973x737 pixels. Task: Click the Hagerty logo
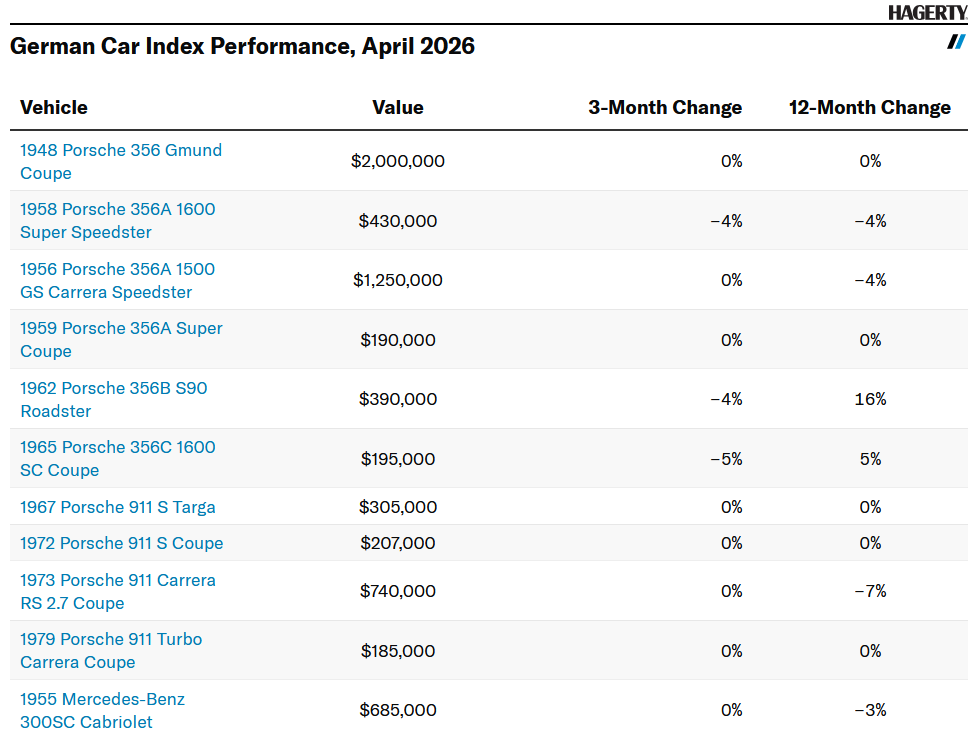927,12
